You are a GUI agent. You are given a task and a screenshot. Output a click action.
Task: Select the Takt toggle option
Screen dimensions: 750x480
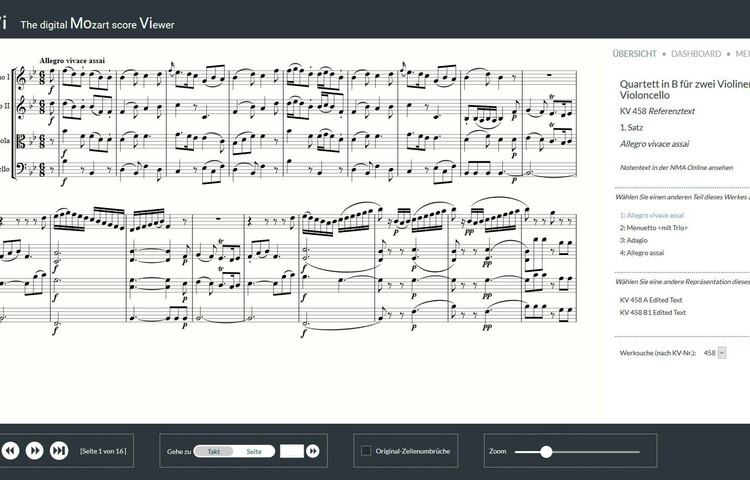(x=214, y=451)
